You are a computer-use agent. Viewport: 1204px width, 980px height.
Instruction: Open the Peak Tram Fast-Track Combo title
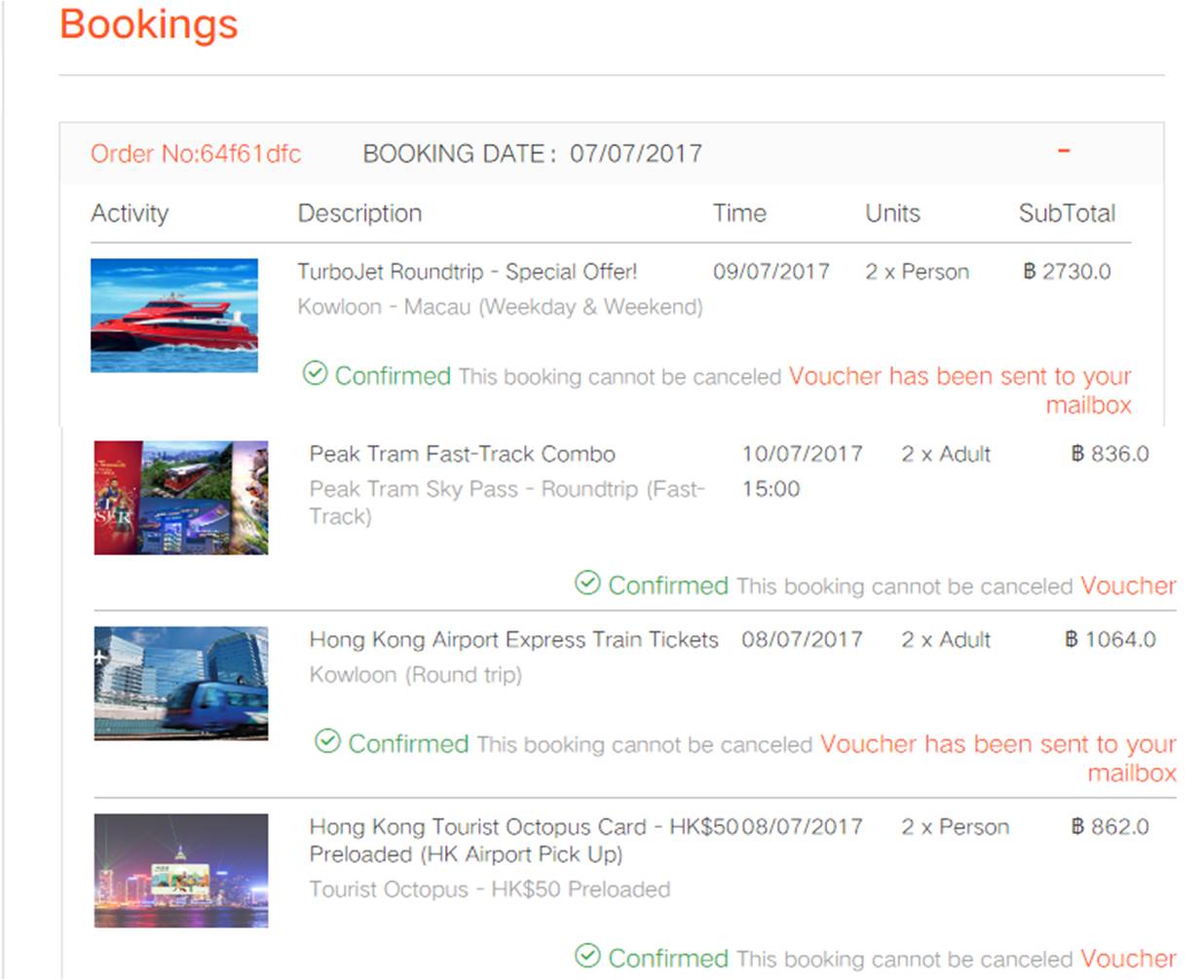pyautogui.click(x=463, y=454)
